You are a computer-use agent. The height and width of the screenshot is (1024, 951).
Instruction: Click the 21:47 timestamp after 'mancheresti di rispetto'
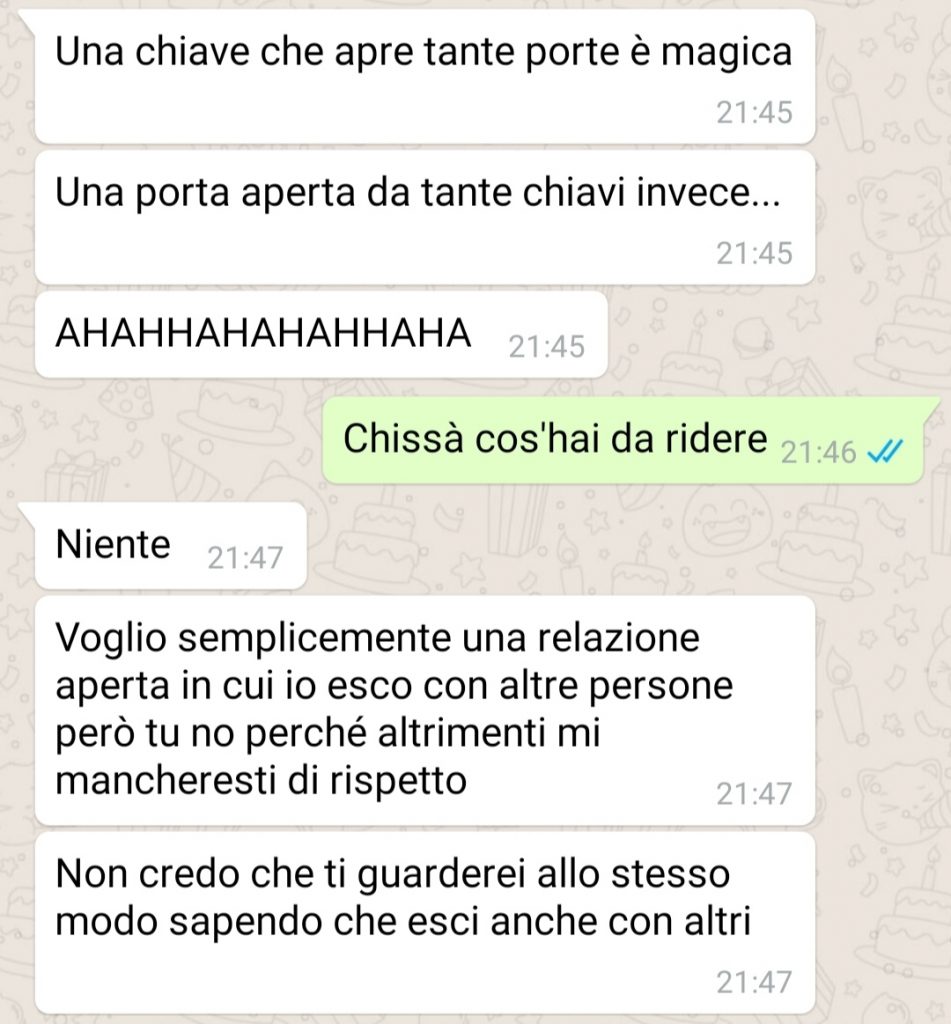click(754, 794)
